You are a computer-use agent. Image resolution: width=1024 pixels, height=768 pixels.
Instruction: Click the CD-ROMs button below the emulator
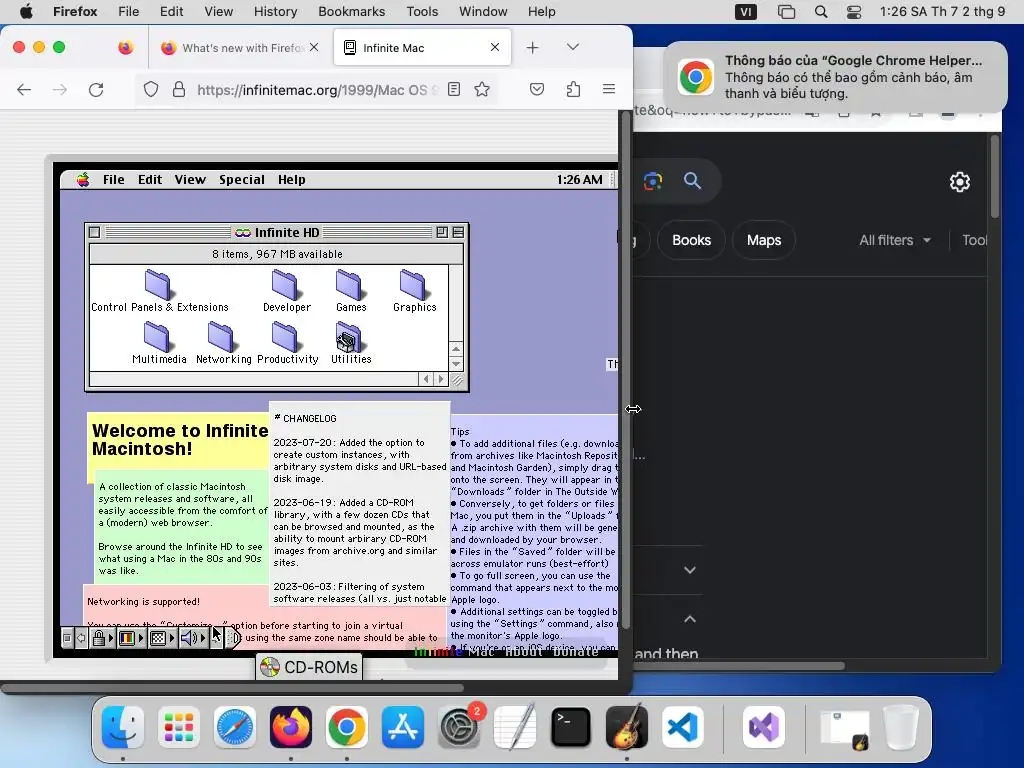pyautogui.click(x=309, y=667)
